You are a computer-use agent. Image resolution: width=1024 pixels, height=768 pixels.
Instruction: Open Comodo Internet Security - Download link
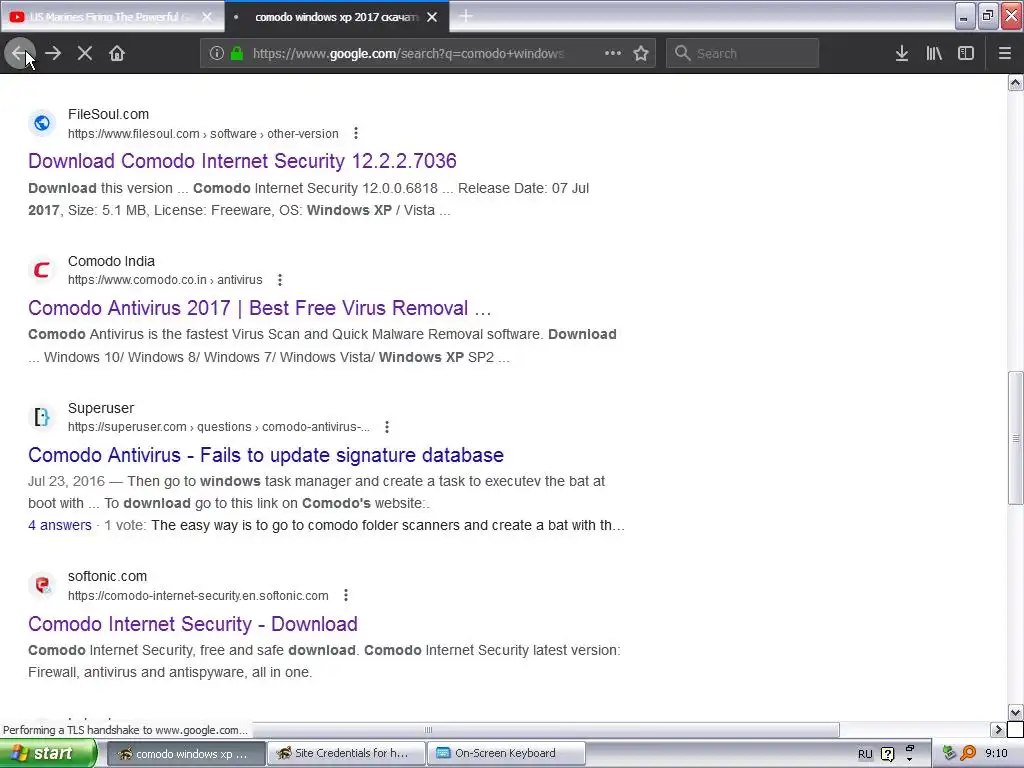tap(193, 624)
